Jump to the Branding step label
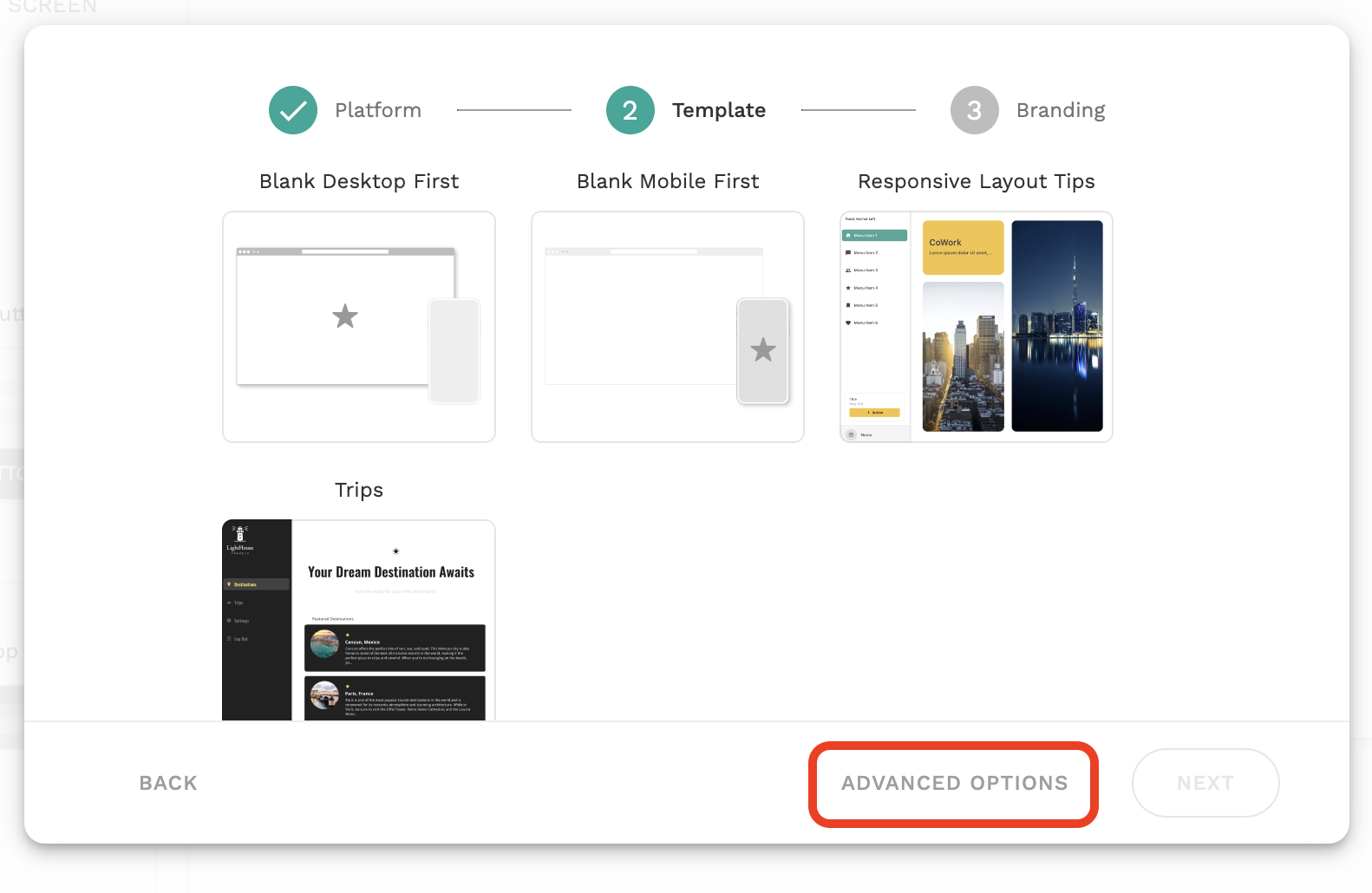1372x893 pixels. pos(1060,110)
